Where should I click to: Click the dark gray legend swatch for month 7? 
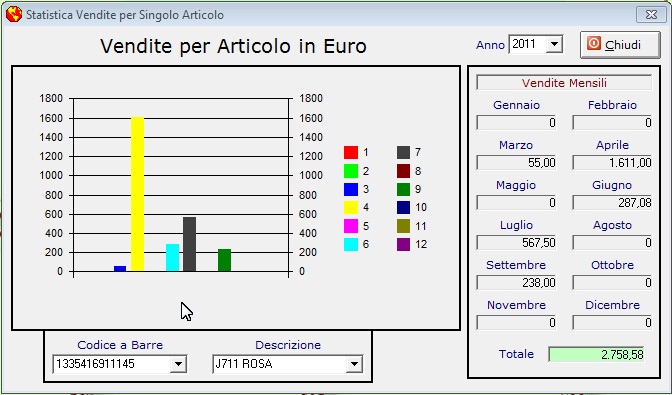[x=403, y=153]
